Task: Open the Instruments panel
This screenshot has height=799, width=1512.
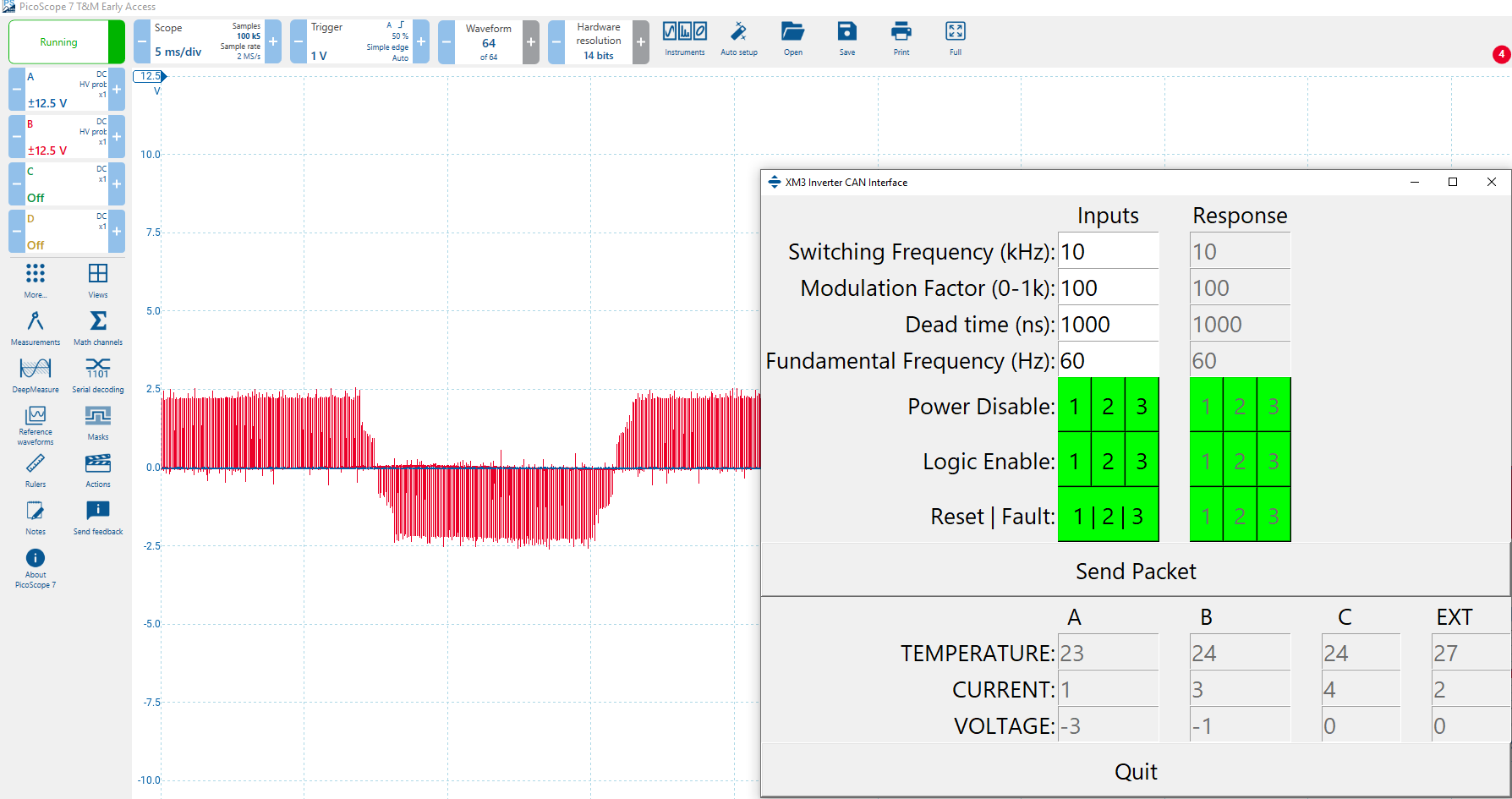Action: click(685, 39)
